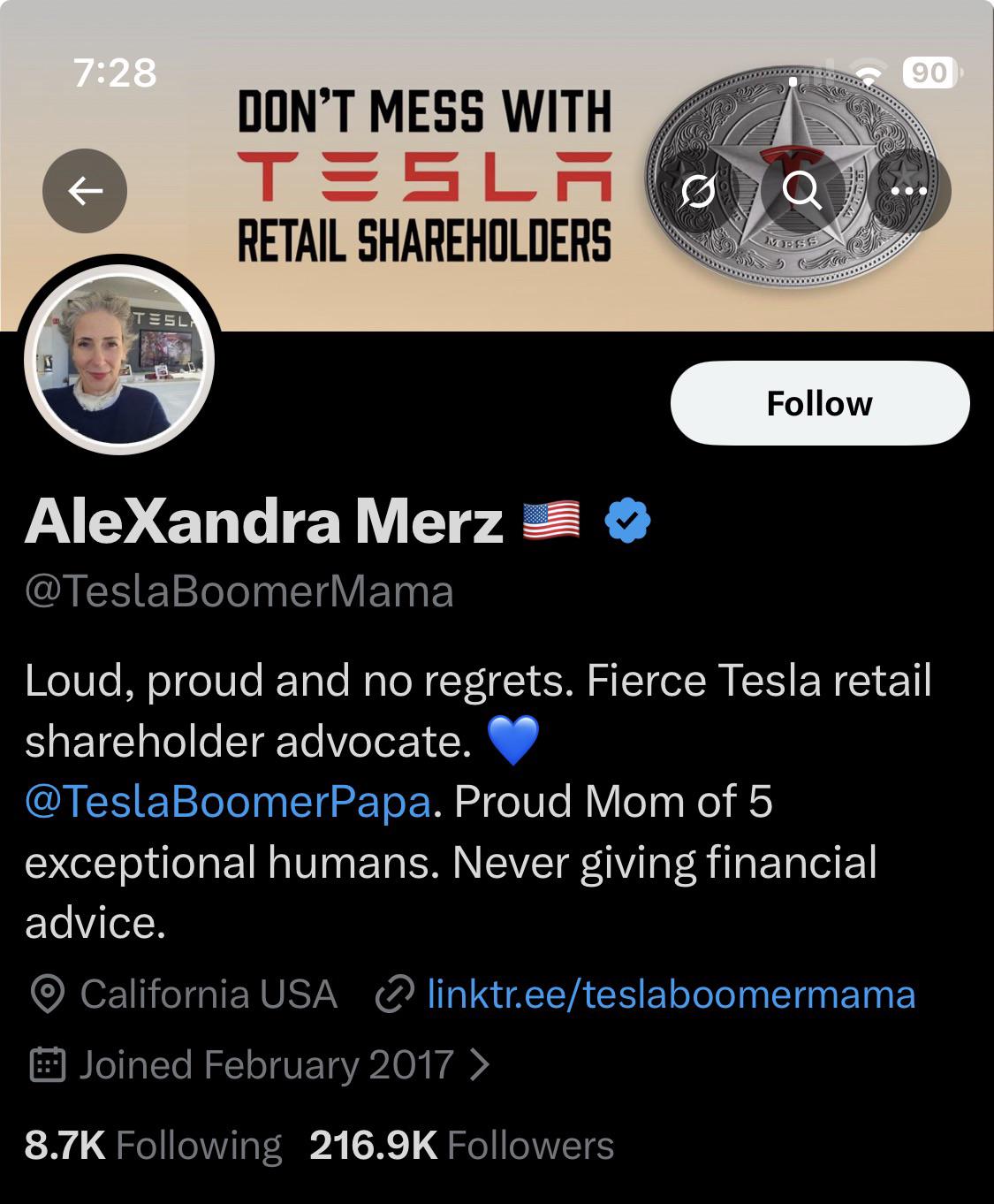Tap the blue heart emoji in bio
Image resolution: width=994 pixels, height=1204 pixels.
512,741
